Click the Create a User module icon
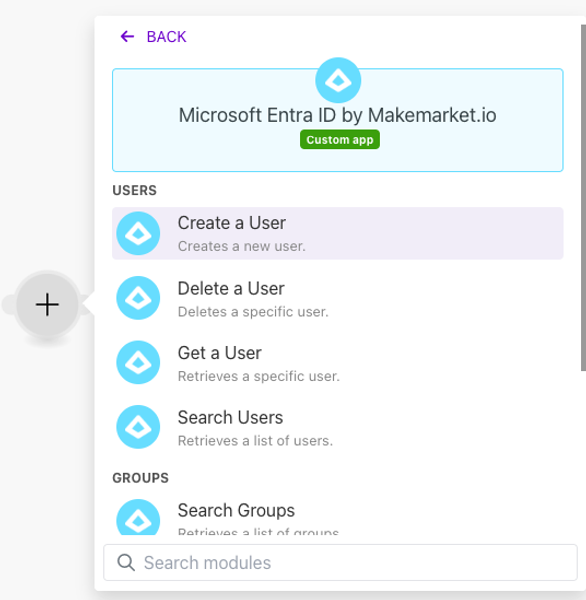 point(138,233)
